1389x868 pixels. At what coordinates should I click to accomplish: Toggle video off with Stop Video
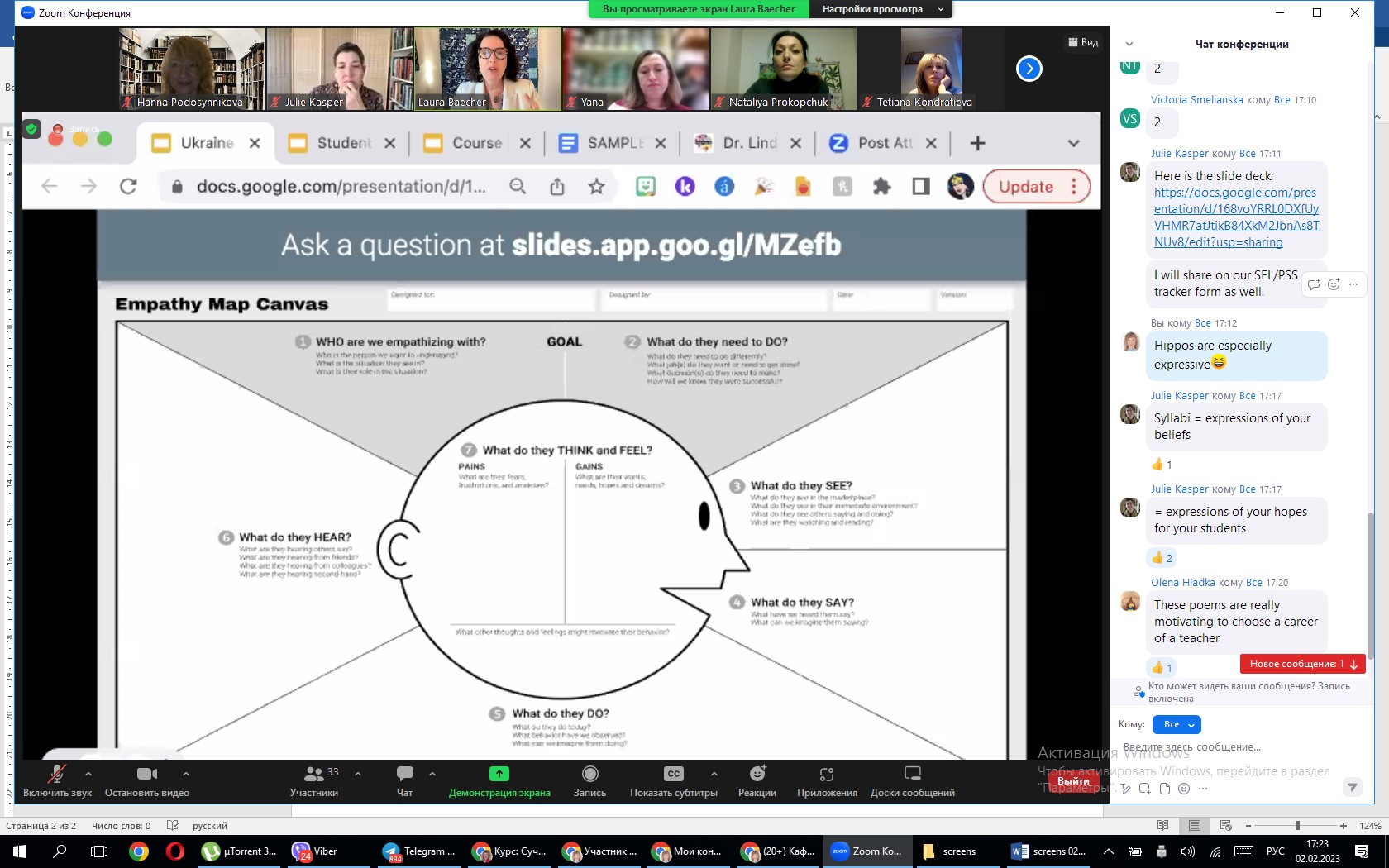pyautogui.click(x=146, y=775)
